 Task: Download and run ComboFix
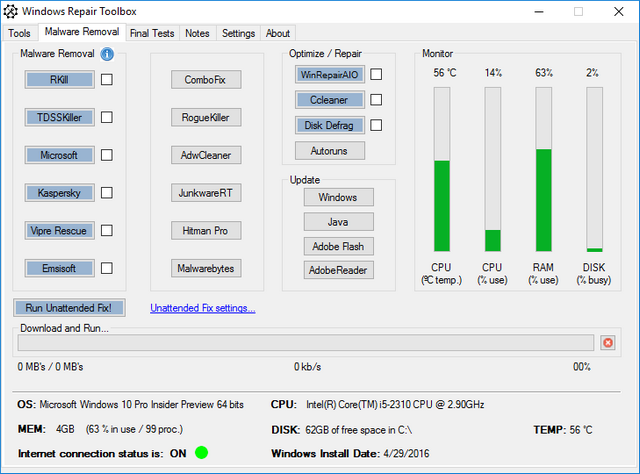pyautogui.click(x=206, y=79)
